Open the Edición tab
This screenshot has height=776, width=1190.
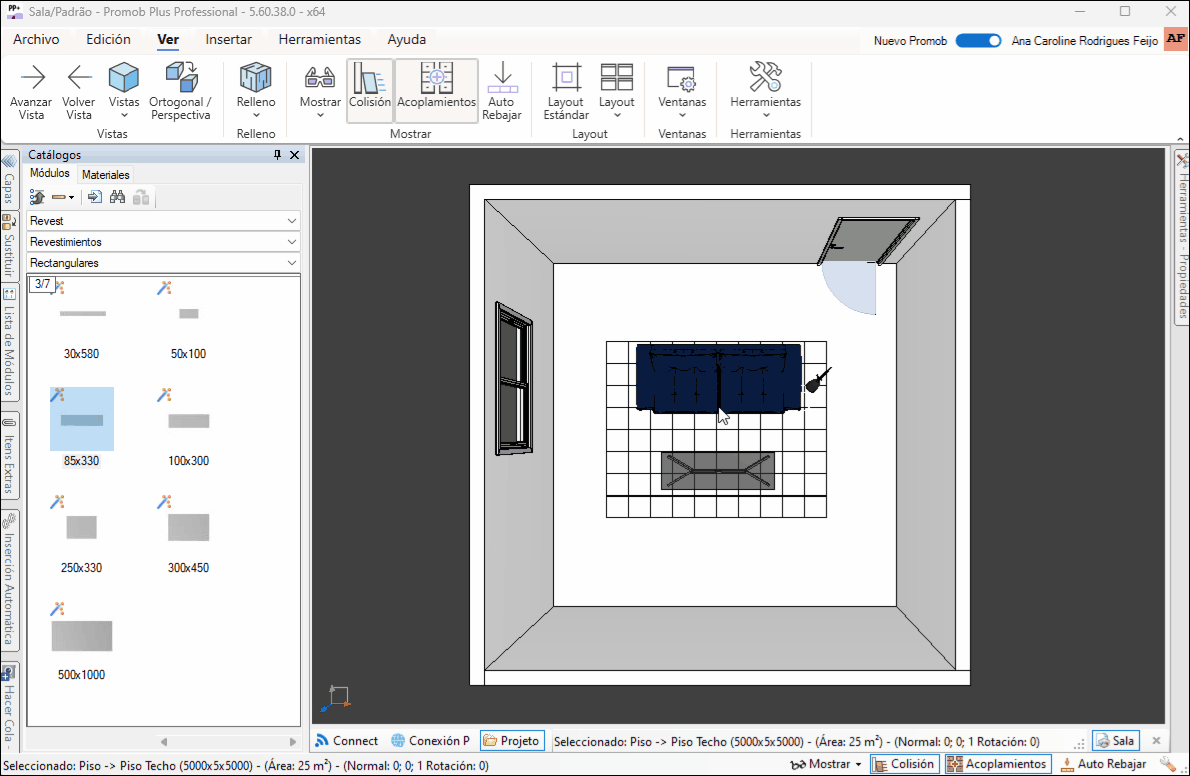point(108,39)
